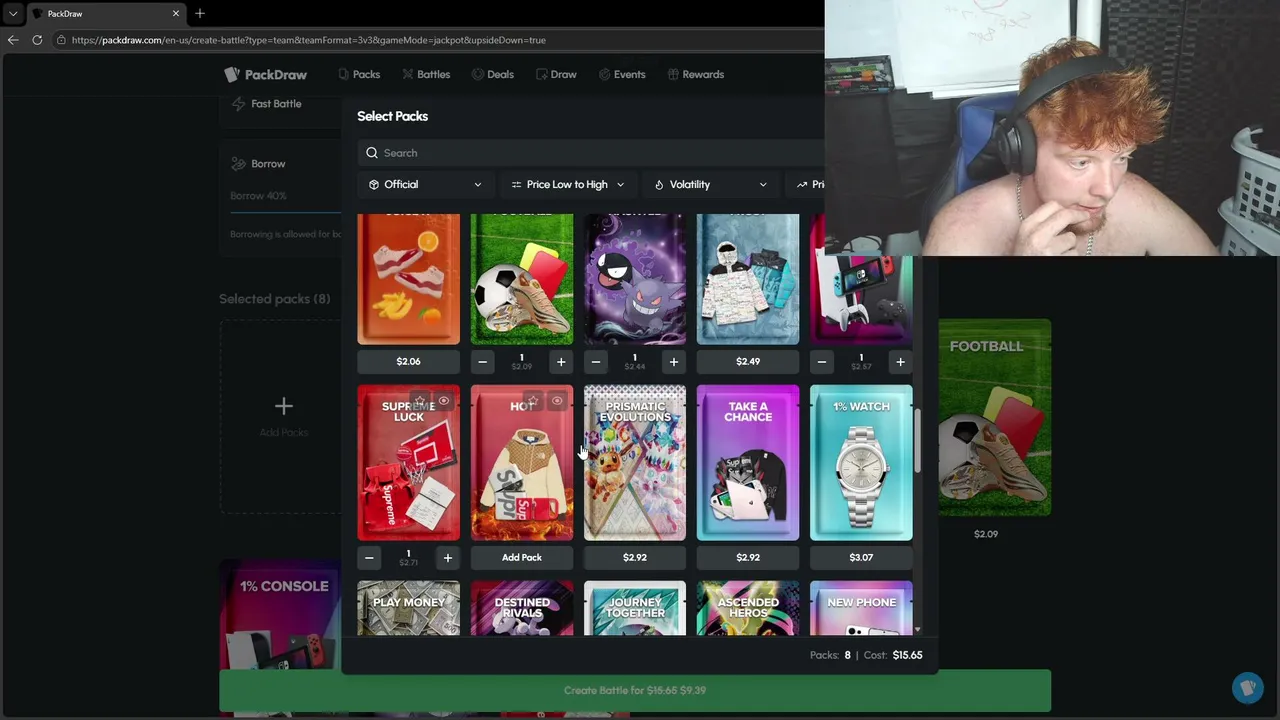Increase Supreme Luck pack quantity

448,558
